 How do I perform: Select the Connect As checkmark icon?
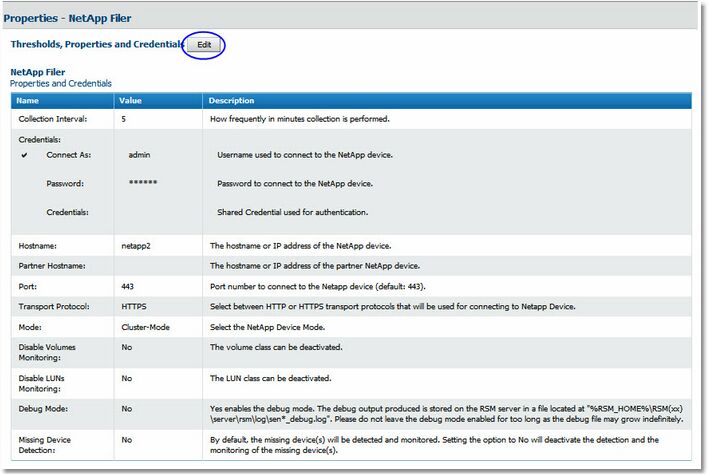(24, 155)
